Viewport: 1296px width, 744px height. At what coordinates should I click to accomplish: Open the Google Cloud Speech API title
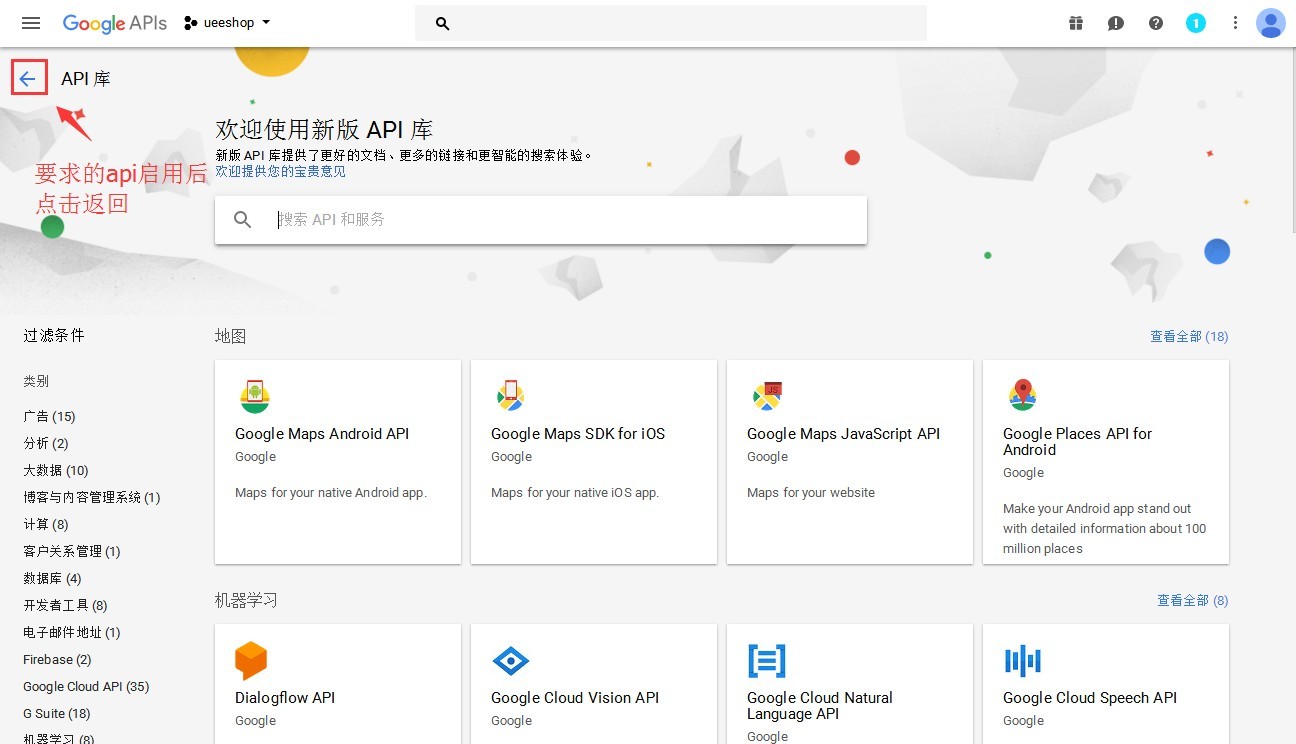1090,698
